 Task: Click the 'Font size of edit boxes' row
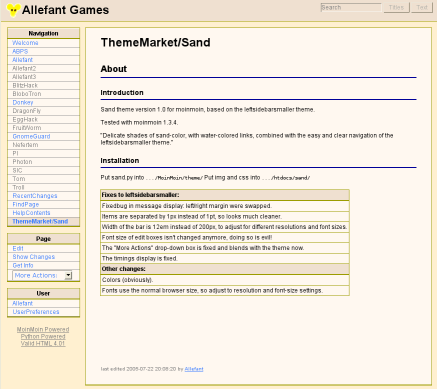click(225, 237)
